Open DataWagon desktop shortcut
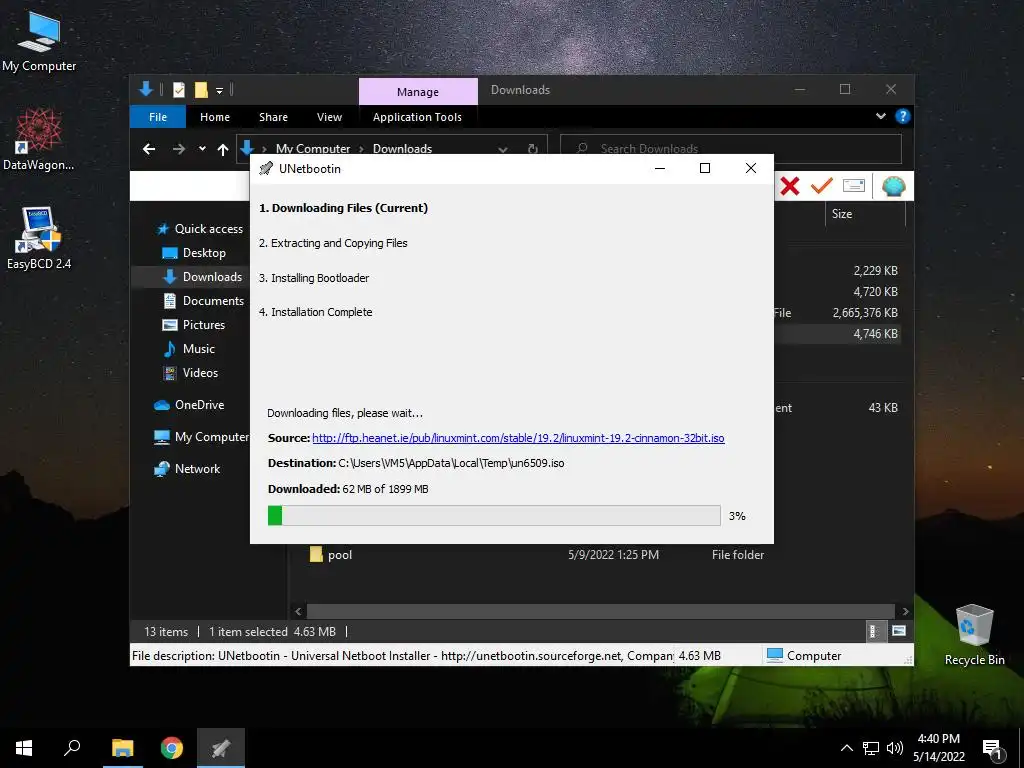 (39, 139)
